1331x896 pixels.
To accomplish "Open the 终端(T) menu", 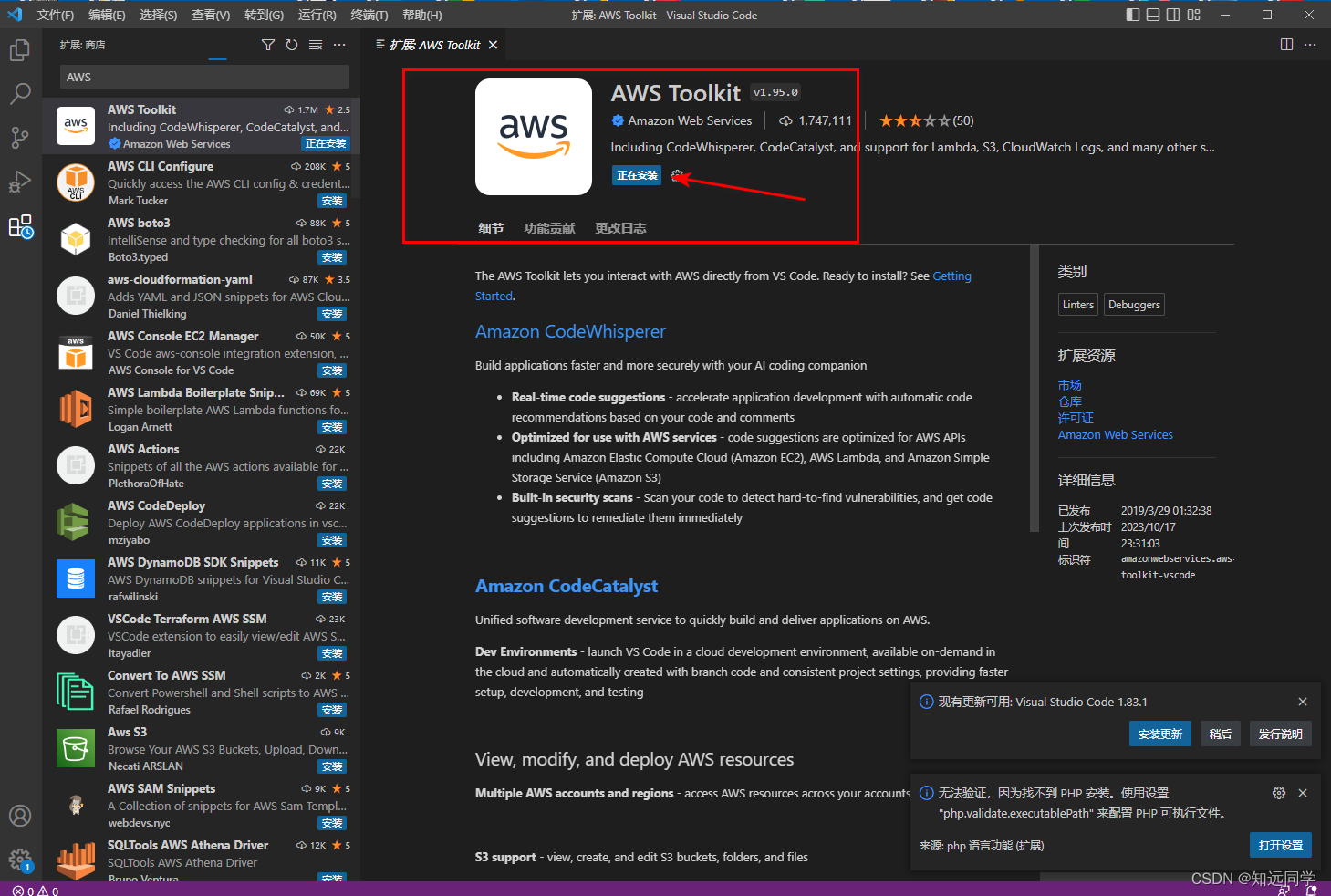I will 369,15.
